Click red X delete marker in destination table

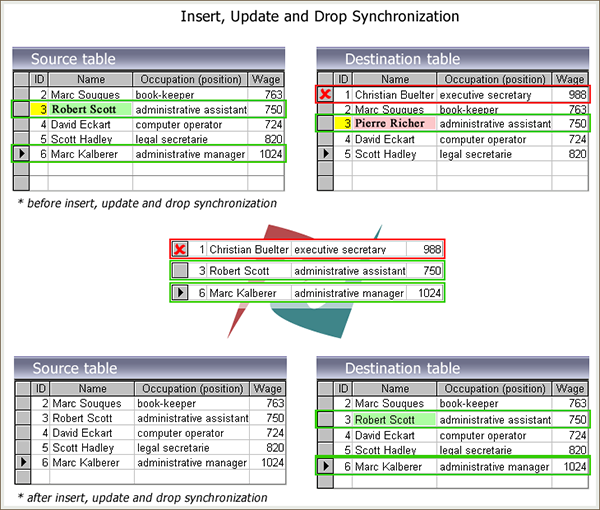tap(325, 94)
